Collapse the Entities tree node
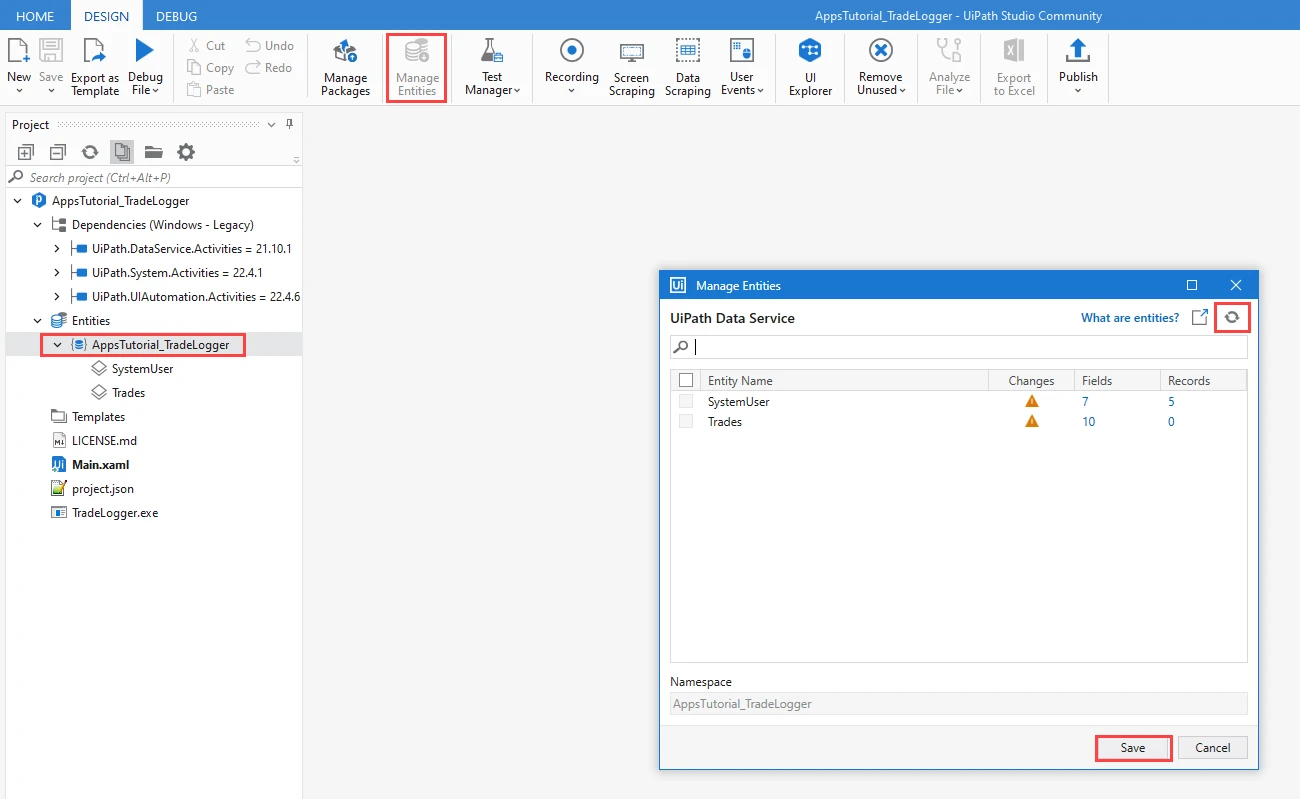 click(x=37, y=321)
